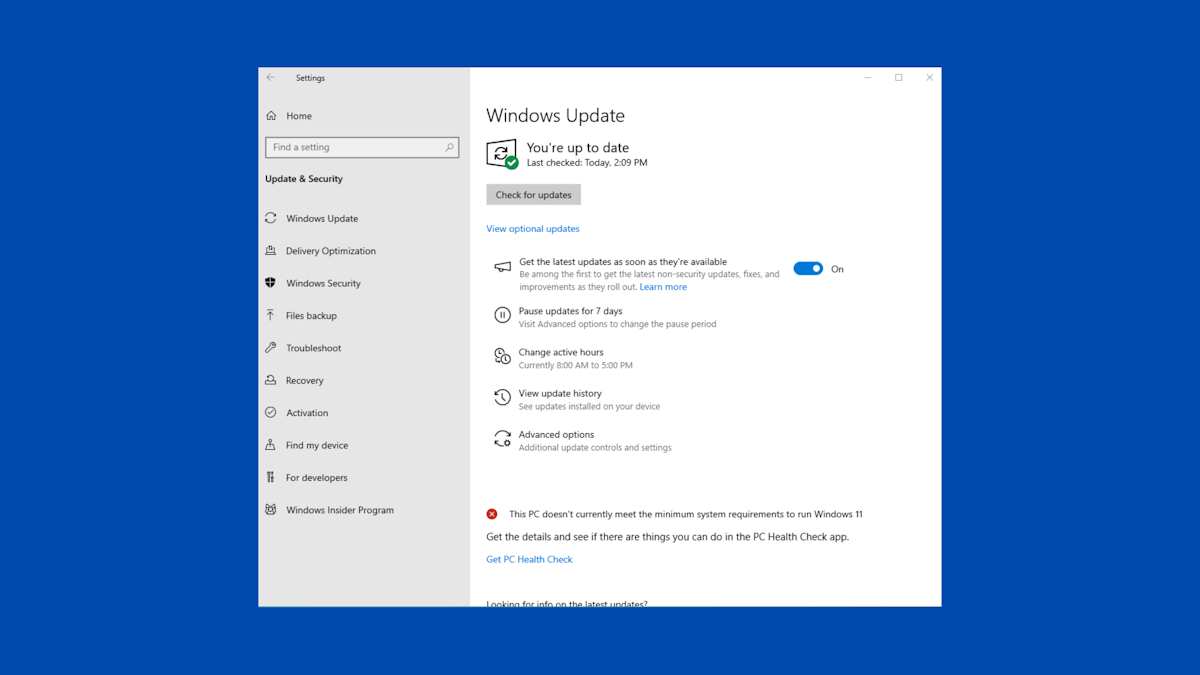Viewport: 1200px width, 675px height.
Task: Expand Advanced options for update controls
Action: [x=556, y=434]
